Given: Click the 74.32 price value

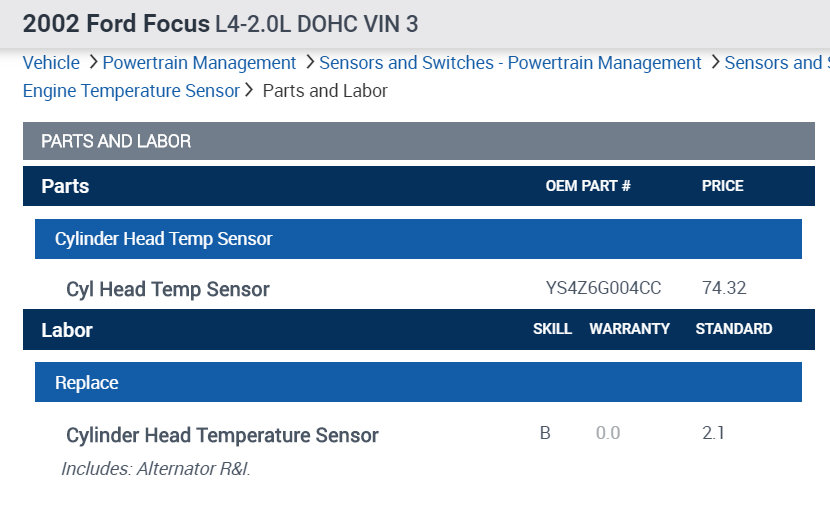Looking at the screenshot, I should (724, 289).
